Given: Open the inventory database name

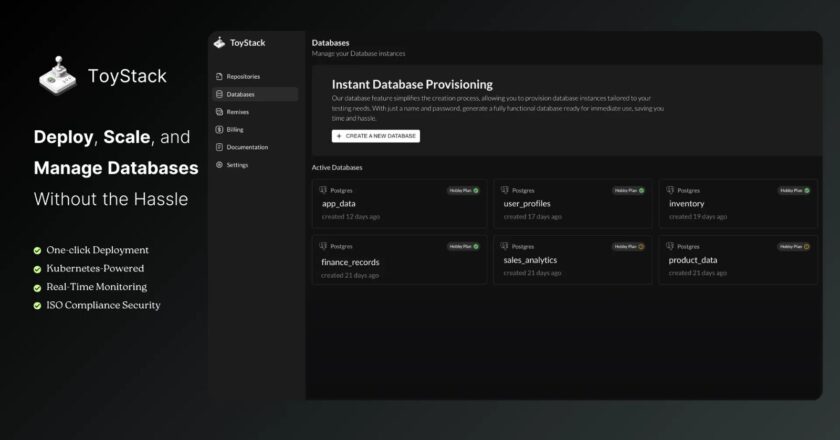Looking at the screenshot, I should tap(687, 204).
